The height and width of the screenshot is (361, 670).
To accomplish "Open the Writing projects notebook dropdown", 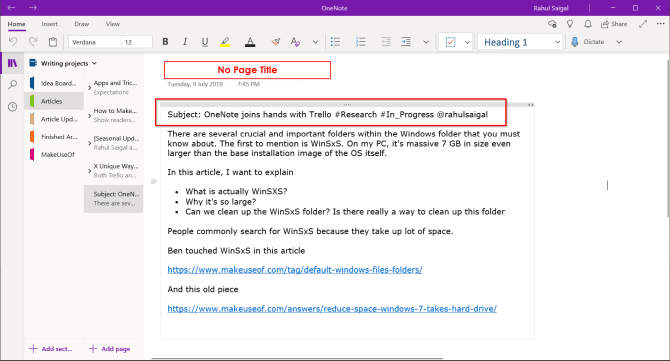I will tap(64, 63).
